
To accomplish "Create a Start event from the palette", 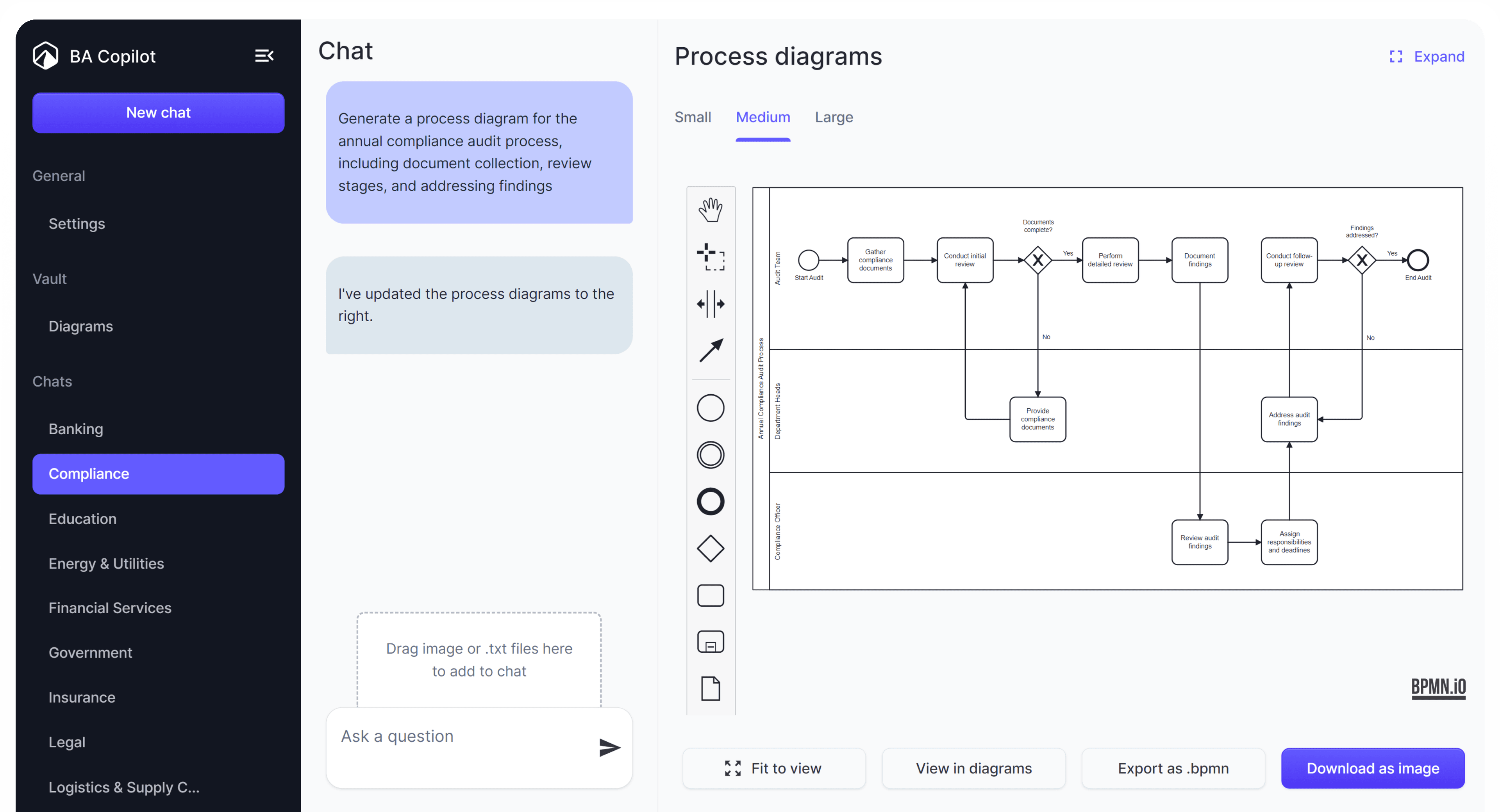I will 711,408.
